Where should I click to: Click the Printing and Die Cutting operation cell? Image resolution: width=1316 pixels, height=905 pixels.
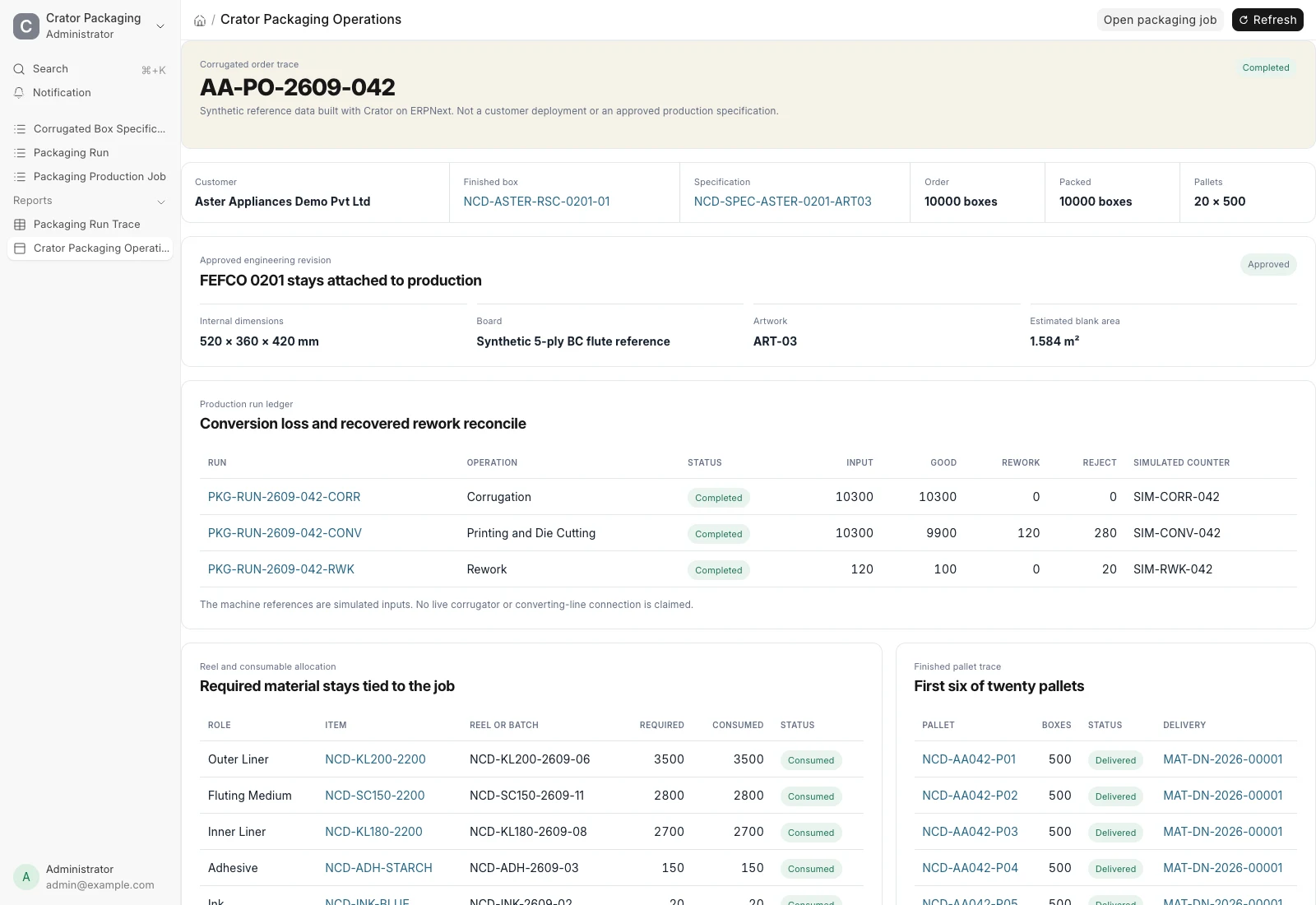point(531,533)
